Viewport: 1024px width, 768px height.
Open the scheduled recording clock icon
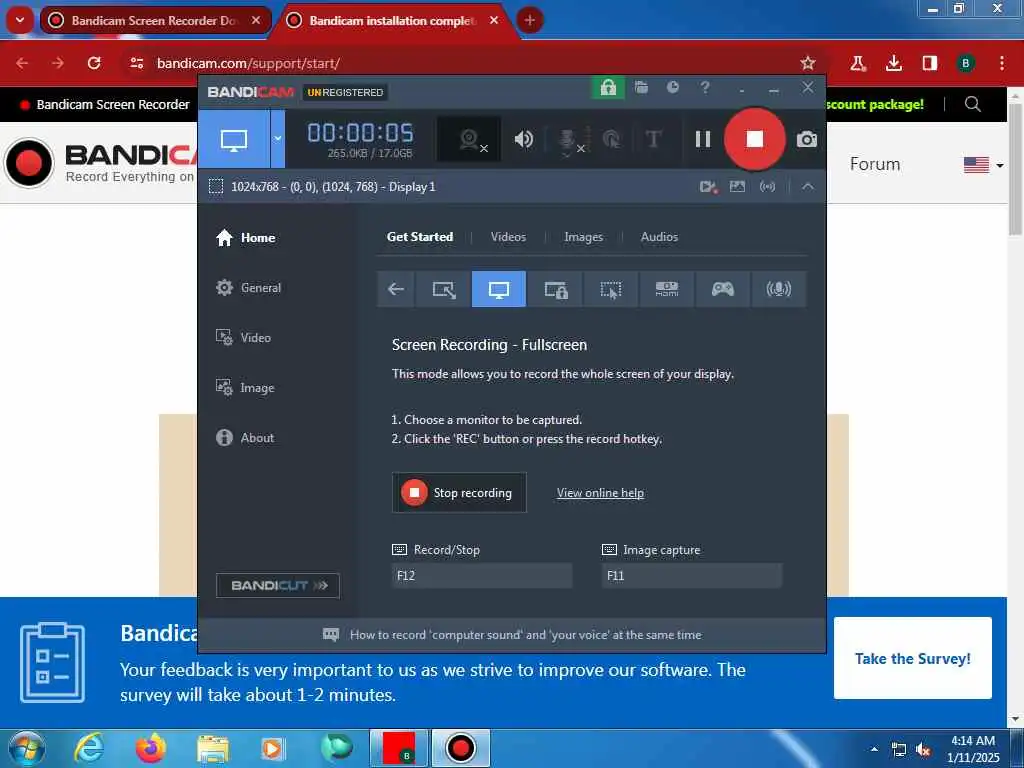[x=673, y=88]
